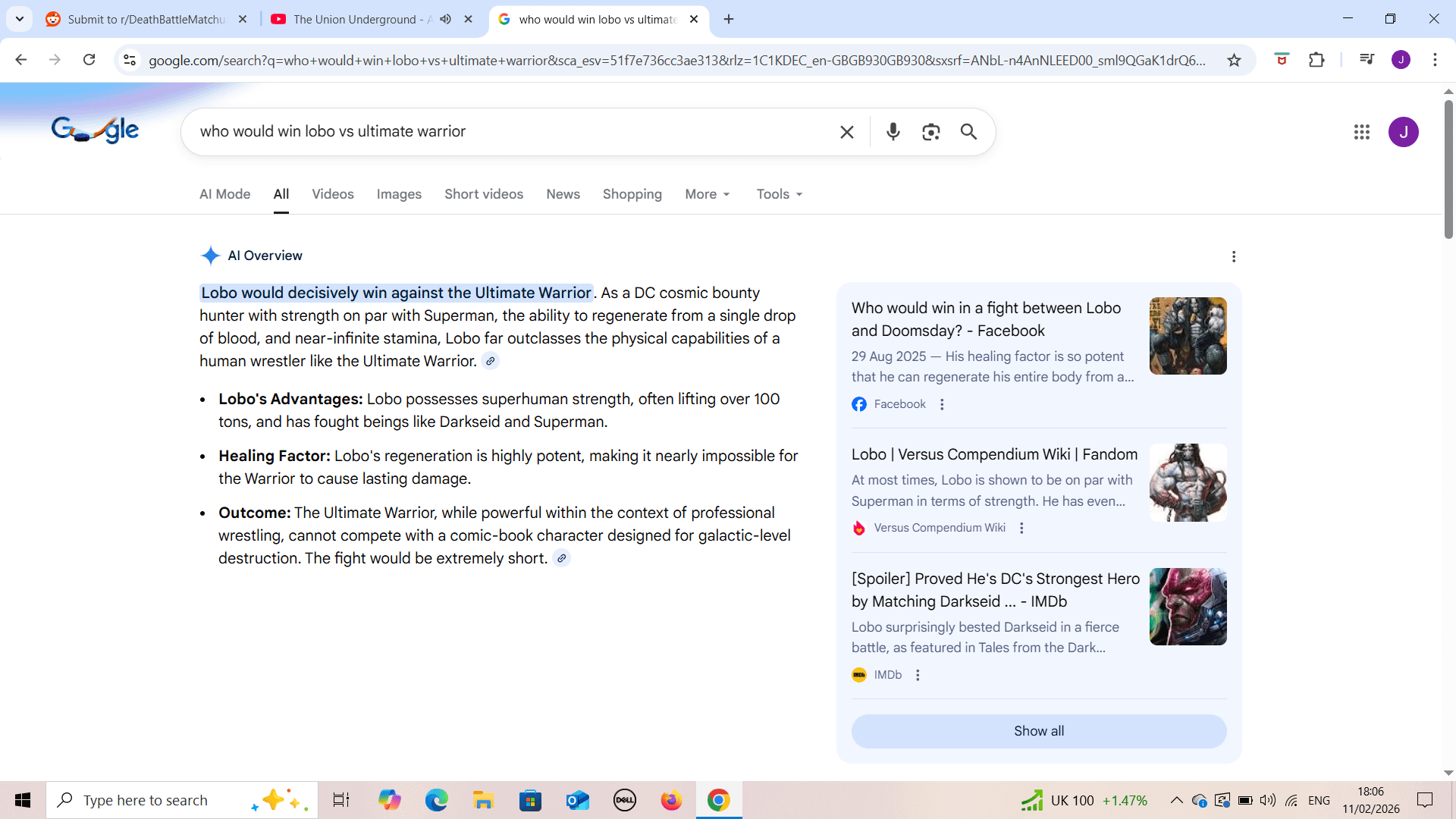This screenshot has height=819, width=1456.
Task: Expand the More search filters dropdown
Action: 707,195
